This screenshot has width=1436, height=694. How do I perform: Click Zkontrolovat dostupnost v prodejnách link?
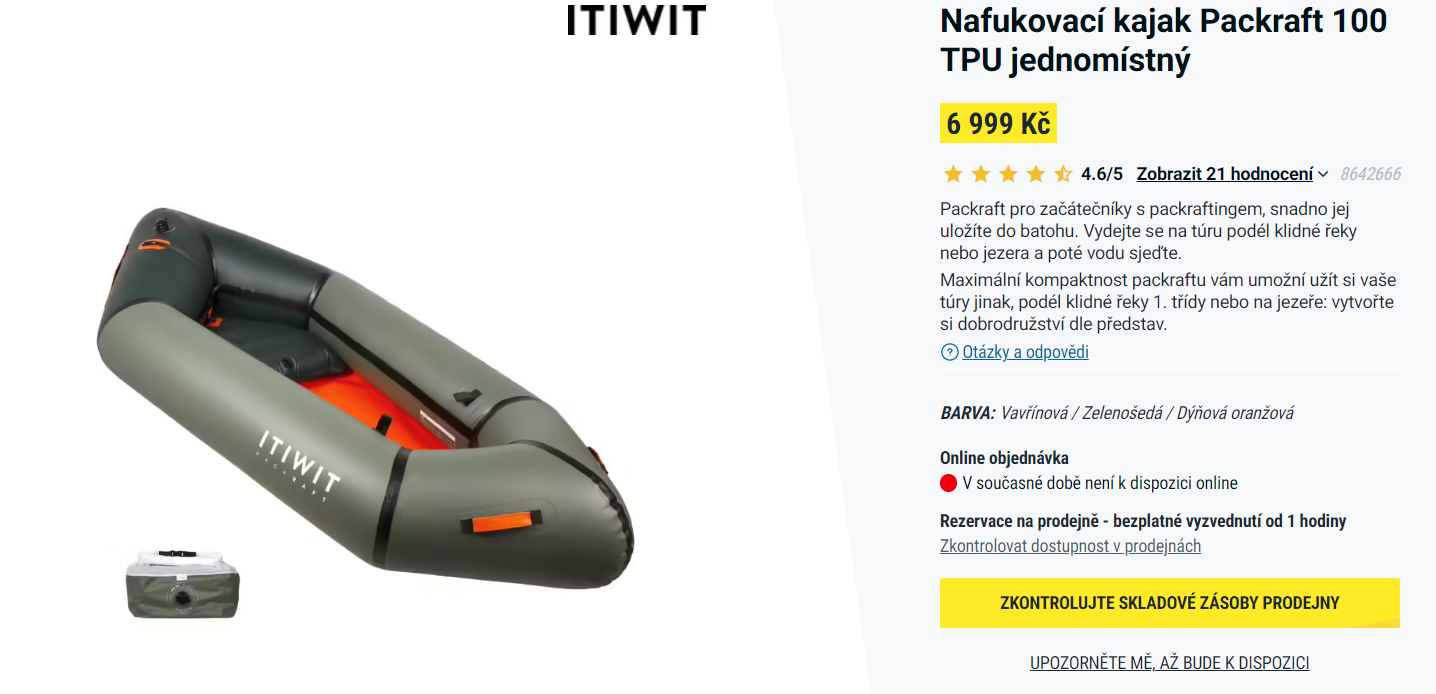[1070, 546]
